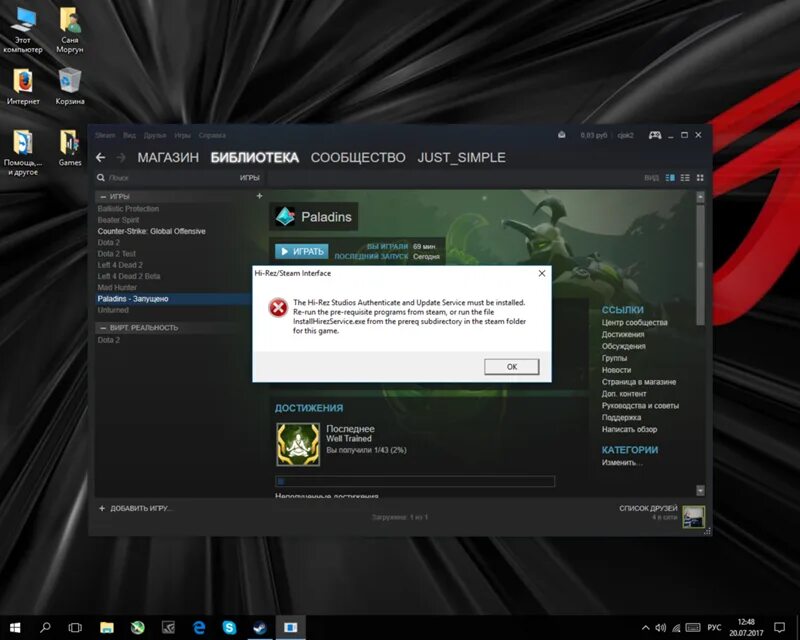Click the Steam taskbar icon
The height and width of the screenshot is (640, 800).
tap(260, 627)
